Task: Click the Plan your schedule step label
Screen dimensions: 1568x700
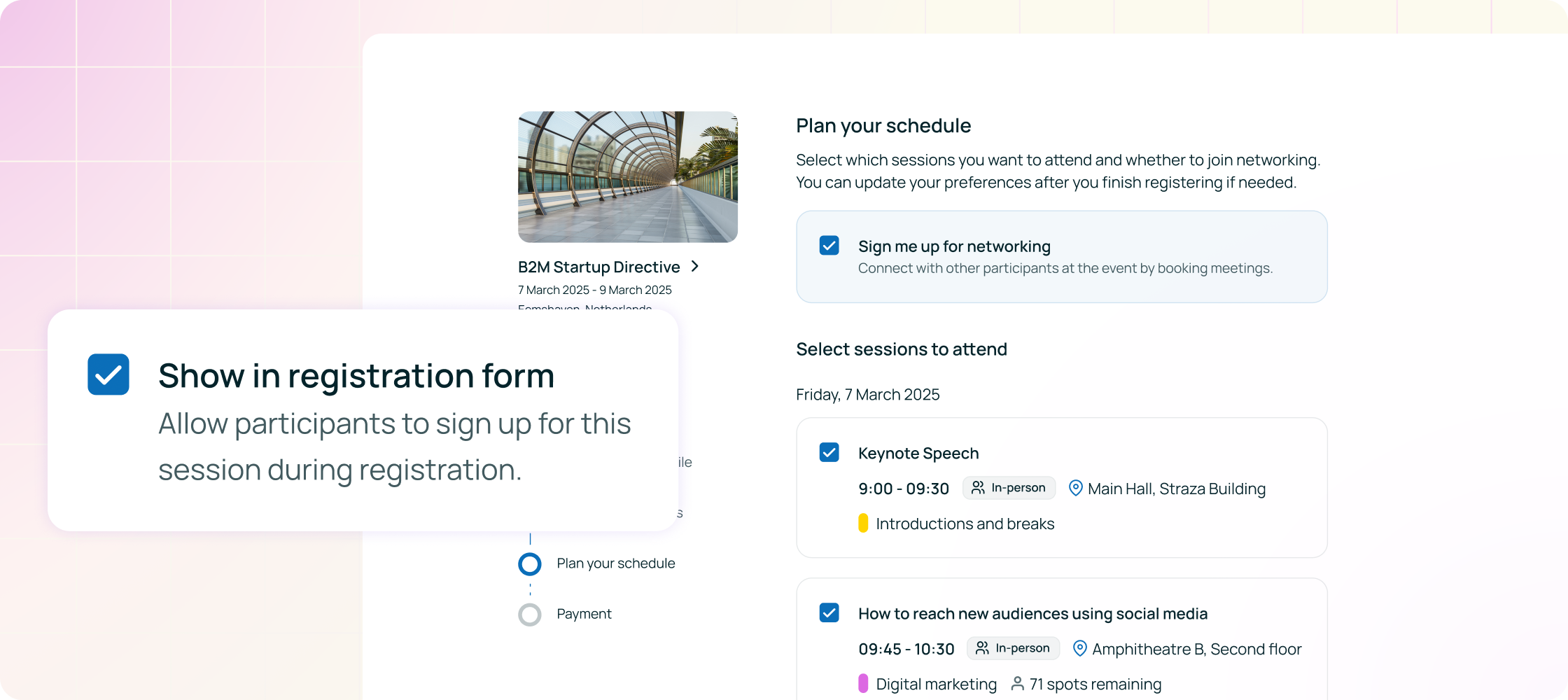Action: (x=616, y=563)
